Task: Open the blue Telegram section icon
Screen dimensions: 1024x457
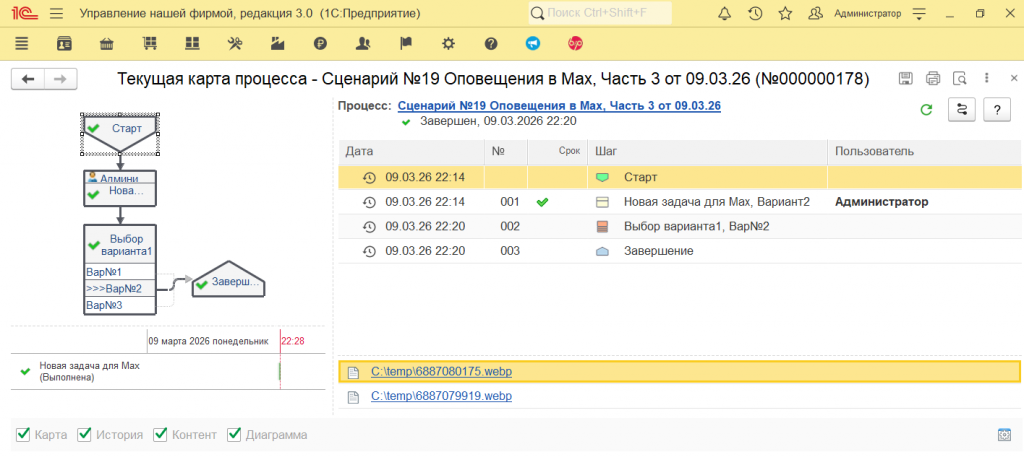Action: click(534, 44)
